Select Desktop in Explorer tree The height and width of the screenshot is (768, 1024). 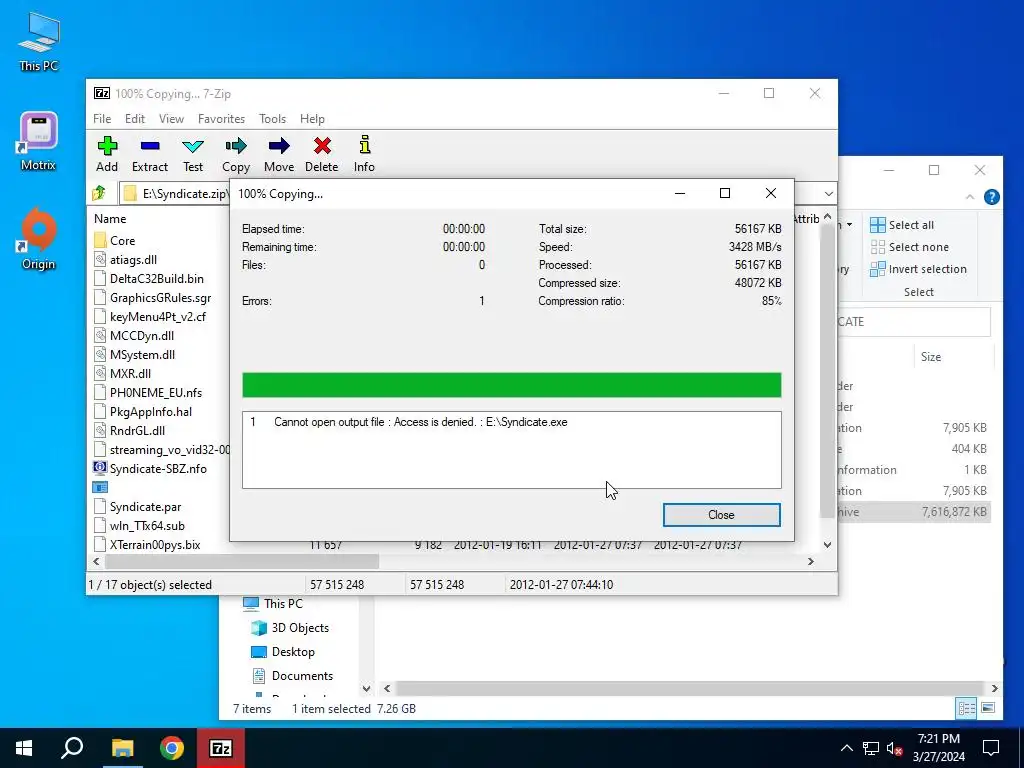point(283,652)
